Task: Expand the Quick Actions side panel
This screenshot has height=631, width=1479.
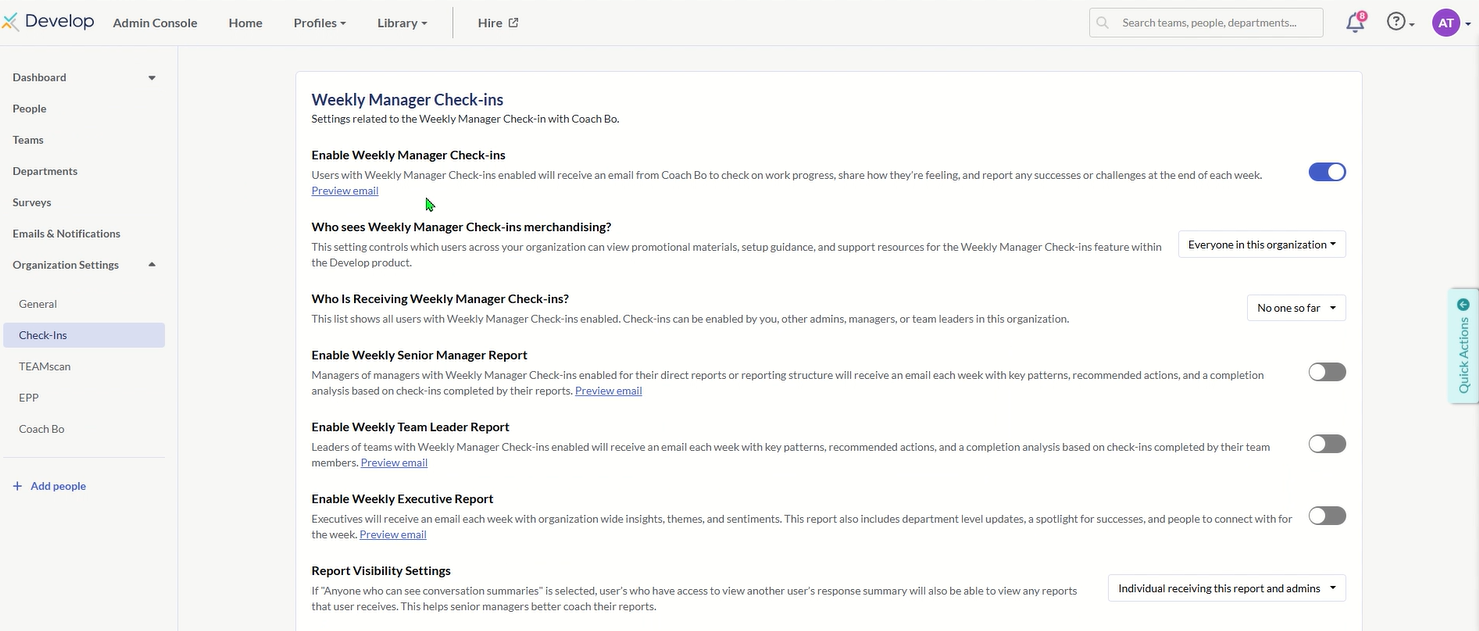Action: coord(1464,346)
